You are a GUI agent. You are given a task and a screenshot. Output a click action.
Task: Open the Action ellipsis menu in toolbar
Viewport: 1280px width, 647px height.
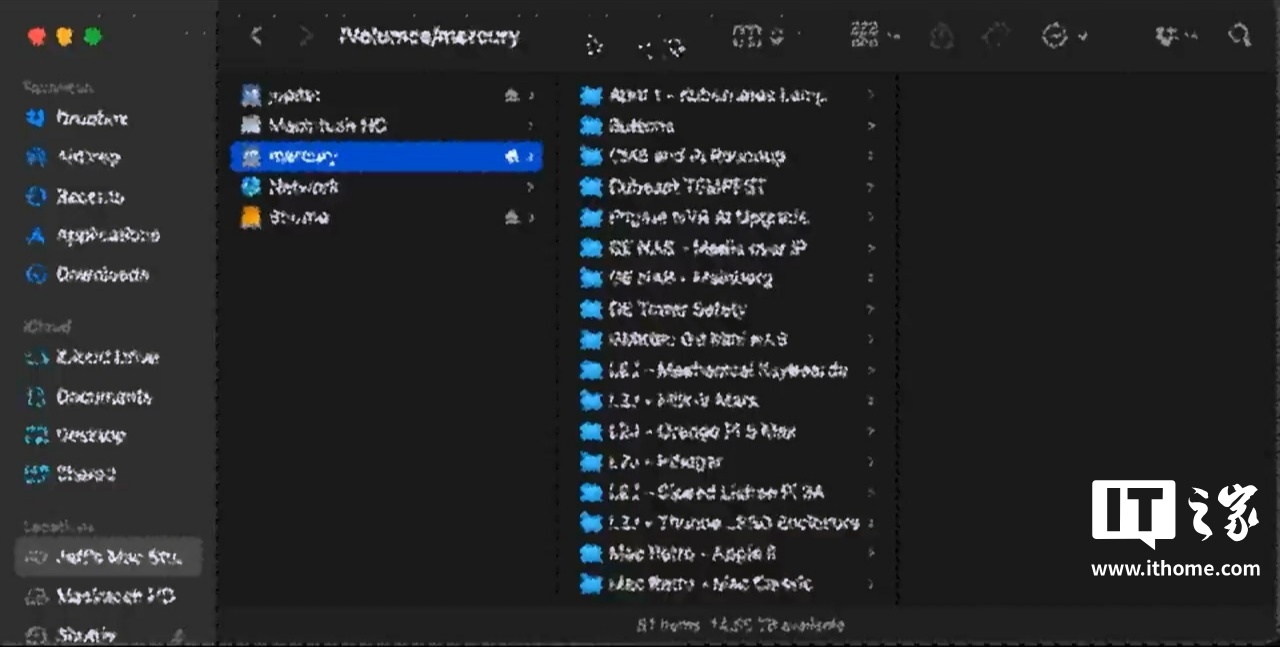pos(1064,37)
